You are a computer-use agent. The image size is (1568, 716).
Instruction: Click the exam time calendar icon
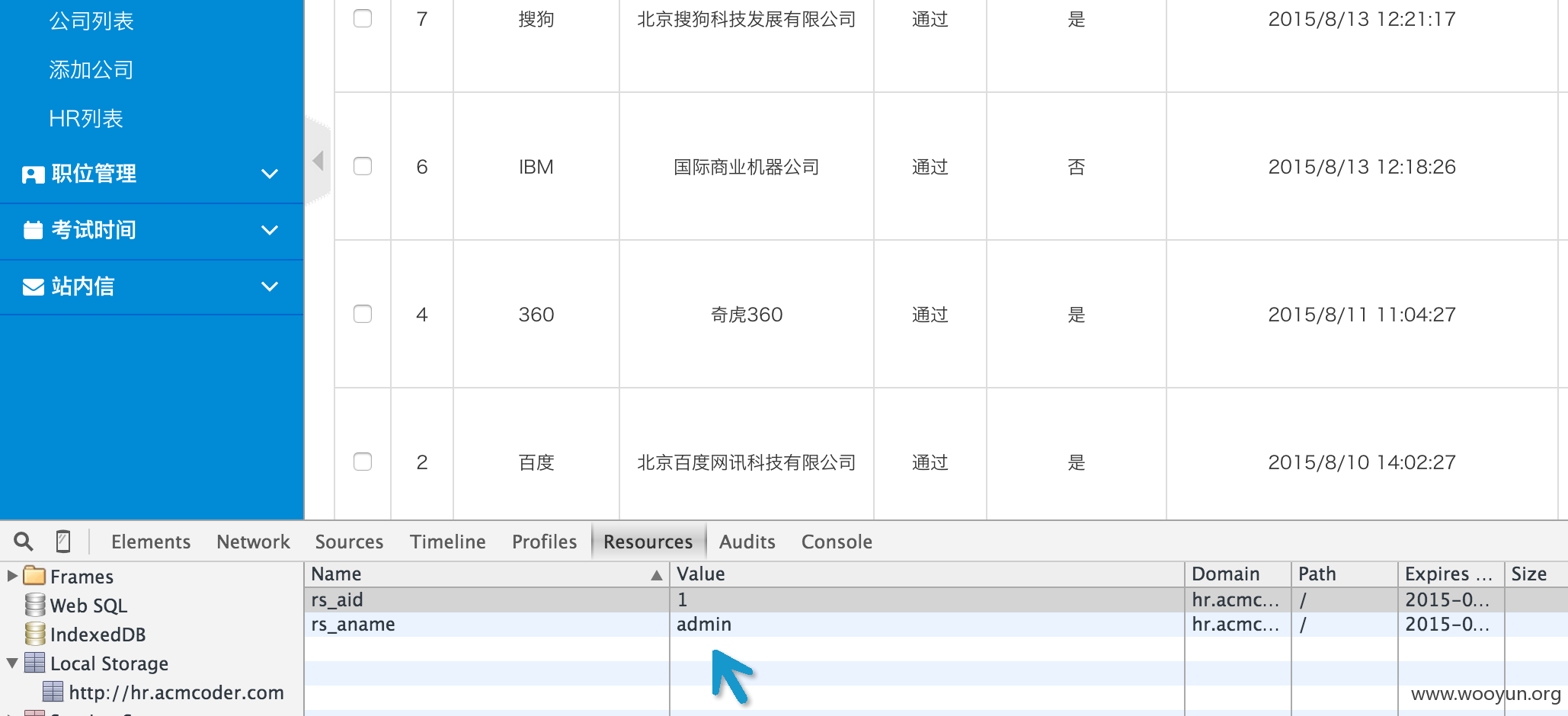(33, 230)
